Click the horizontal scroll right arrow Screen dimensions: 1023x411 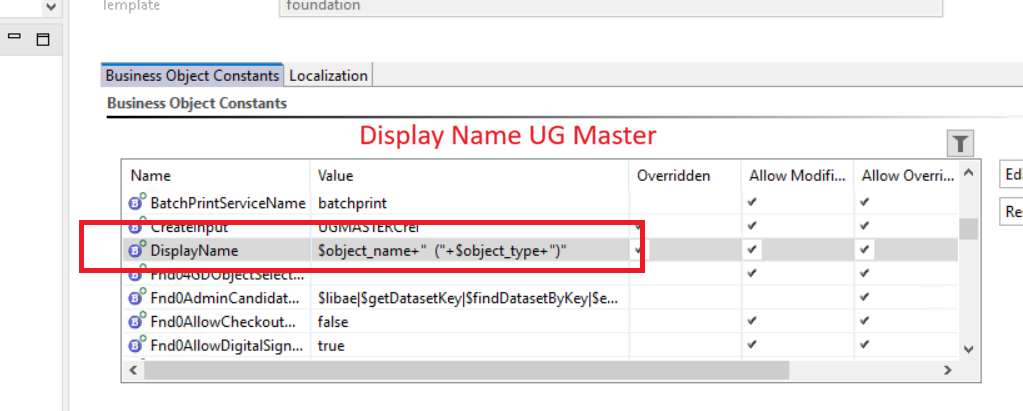[948, 370]
